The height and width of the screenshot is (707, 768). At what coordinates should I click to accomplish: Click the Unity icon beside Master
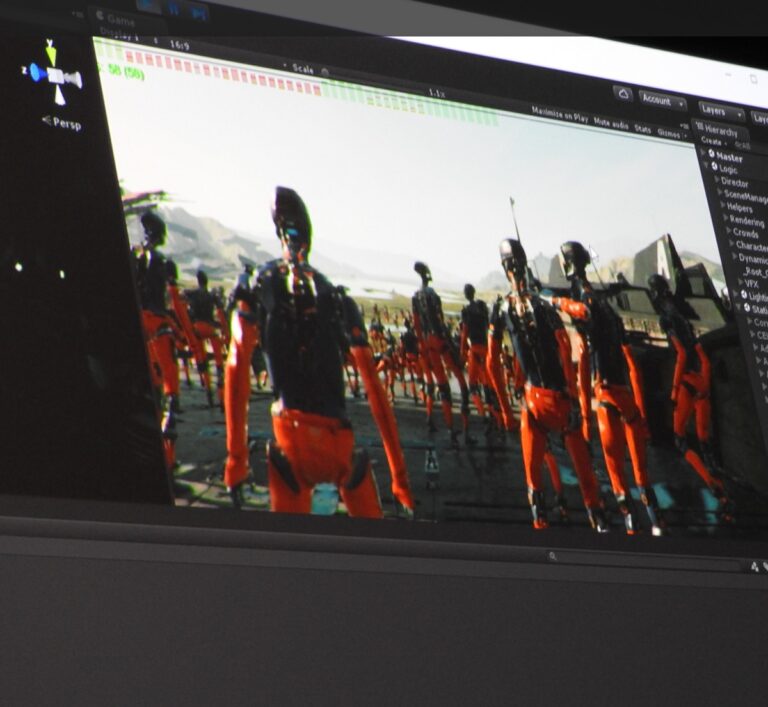(x=712, y=154)
